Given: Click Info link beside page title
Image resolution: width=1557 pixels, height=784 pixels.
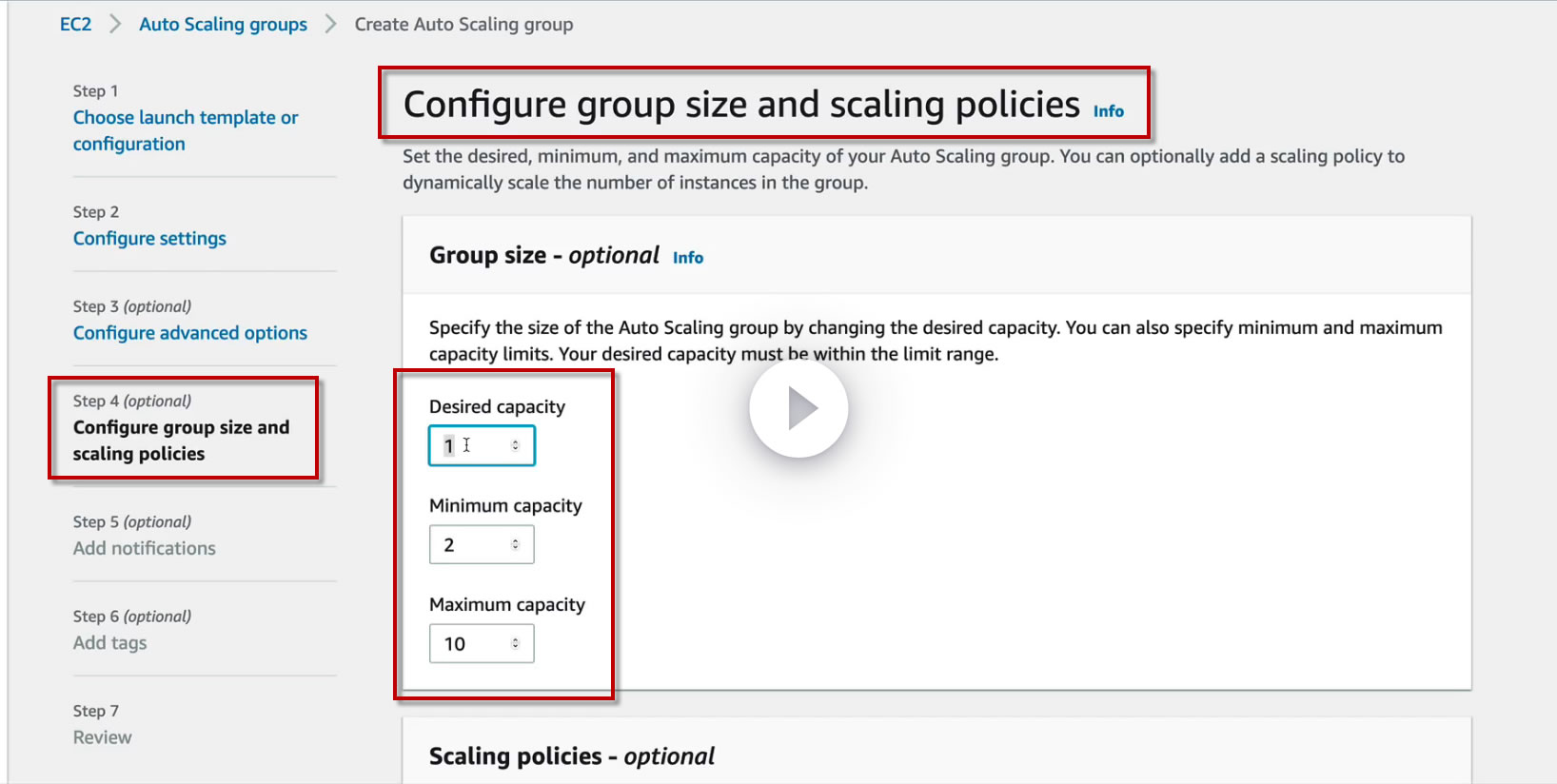Looking at the screenshot, I should pos(1108,111).
